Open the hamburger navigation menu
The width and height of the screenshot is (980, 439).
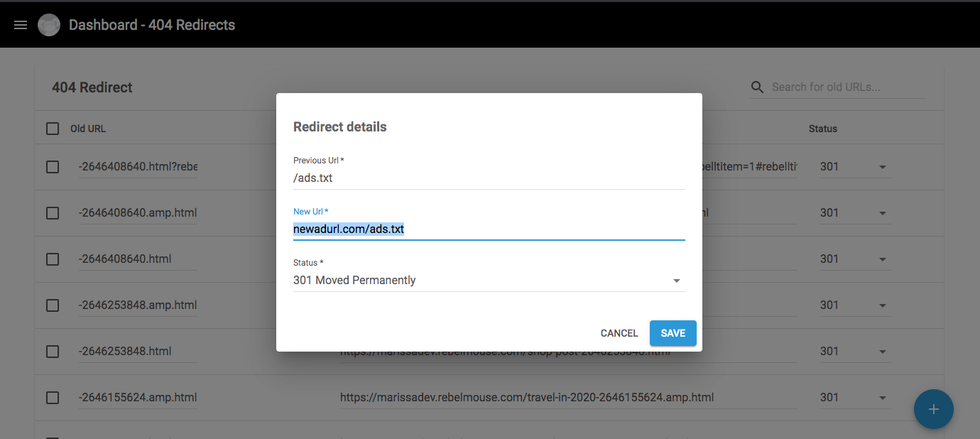tap(20, 25)
